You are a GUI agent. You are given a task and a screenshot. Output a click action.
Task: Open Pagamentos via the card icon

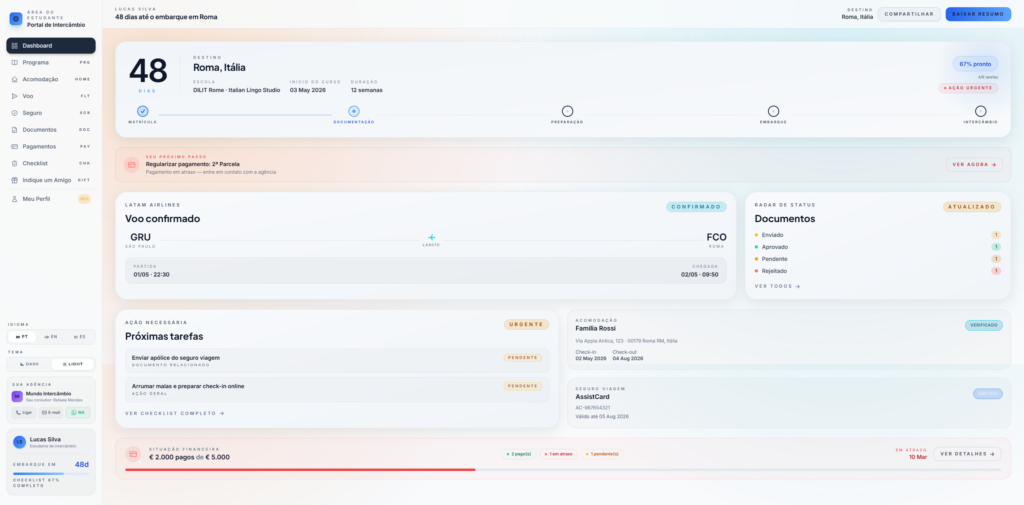14,146
